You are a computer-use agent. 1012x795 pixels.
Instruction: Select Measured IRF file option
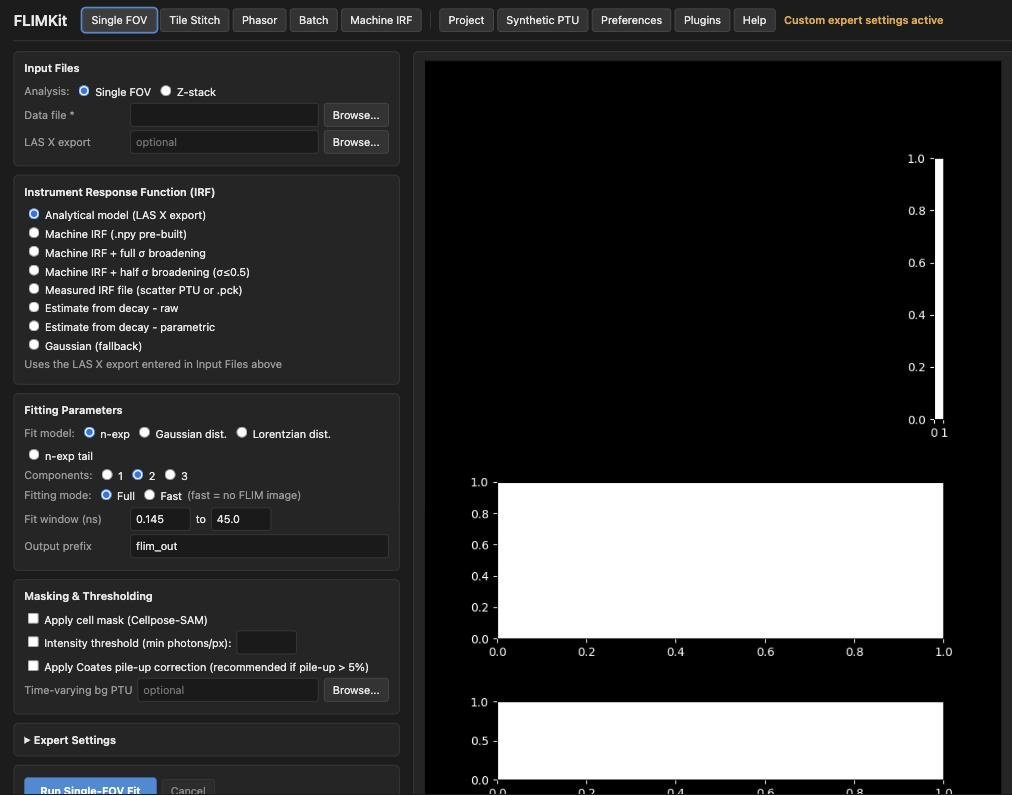(34, 289)
